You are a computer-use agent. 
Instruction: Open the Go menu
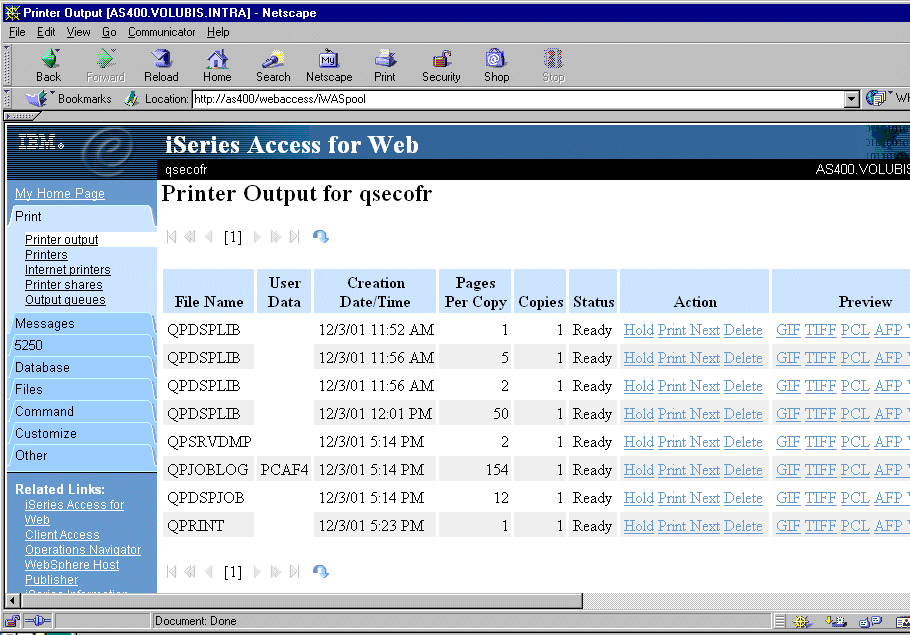click(109, 32)
